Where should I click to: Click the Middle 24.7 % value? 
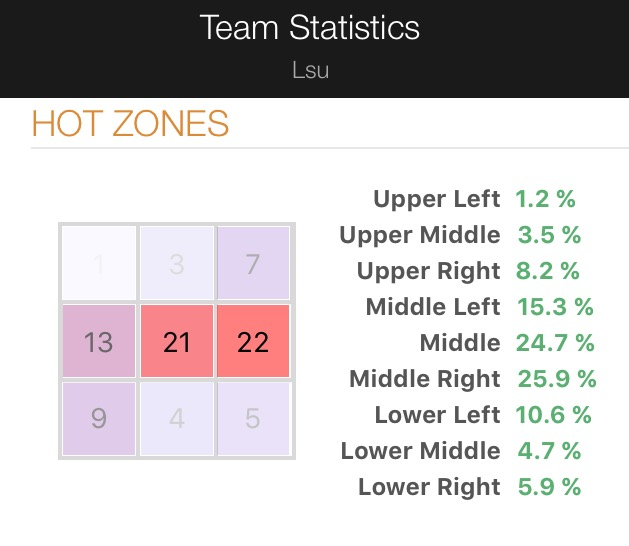click(555, 343)
